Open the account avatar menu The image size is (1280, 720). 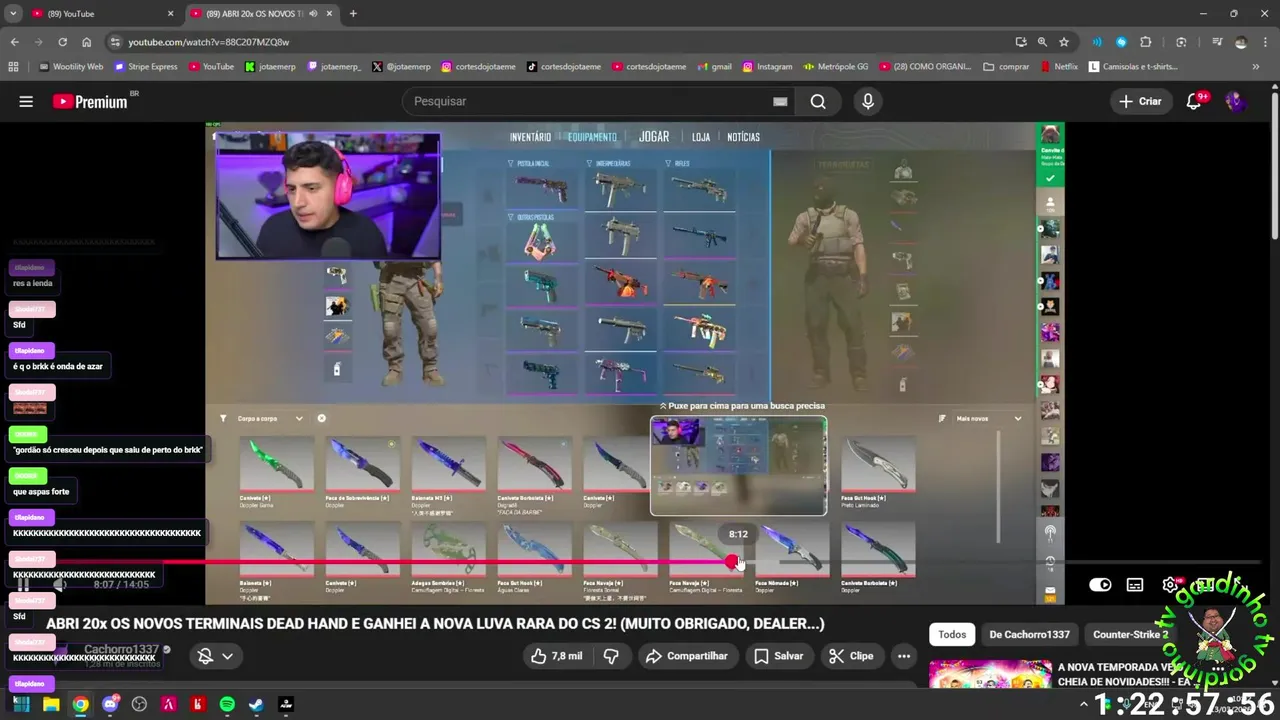1235,101
